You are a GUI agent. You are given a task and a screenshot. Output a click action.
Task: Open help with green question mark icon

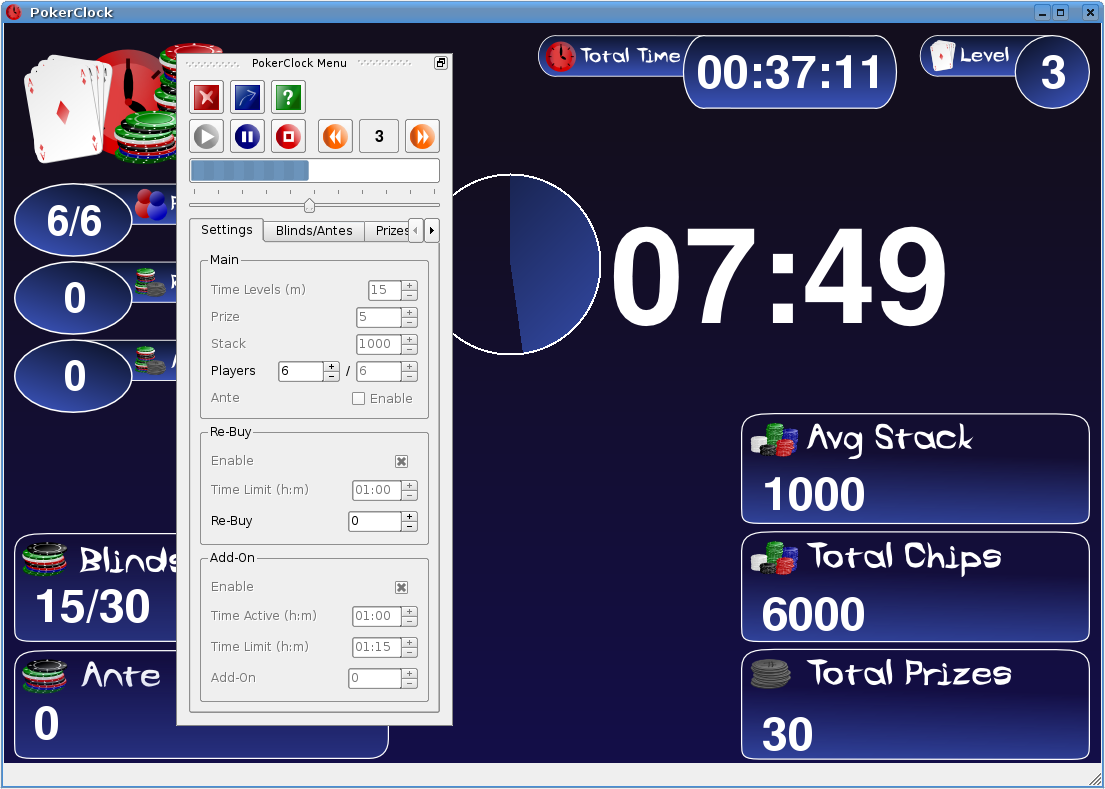coord(288,97)
